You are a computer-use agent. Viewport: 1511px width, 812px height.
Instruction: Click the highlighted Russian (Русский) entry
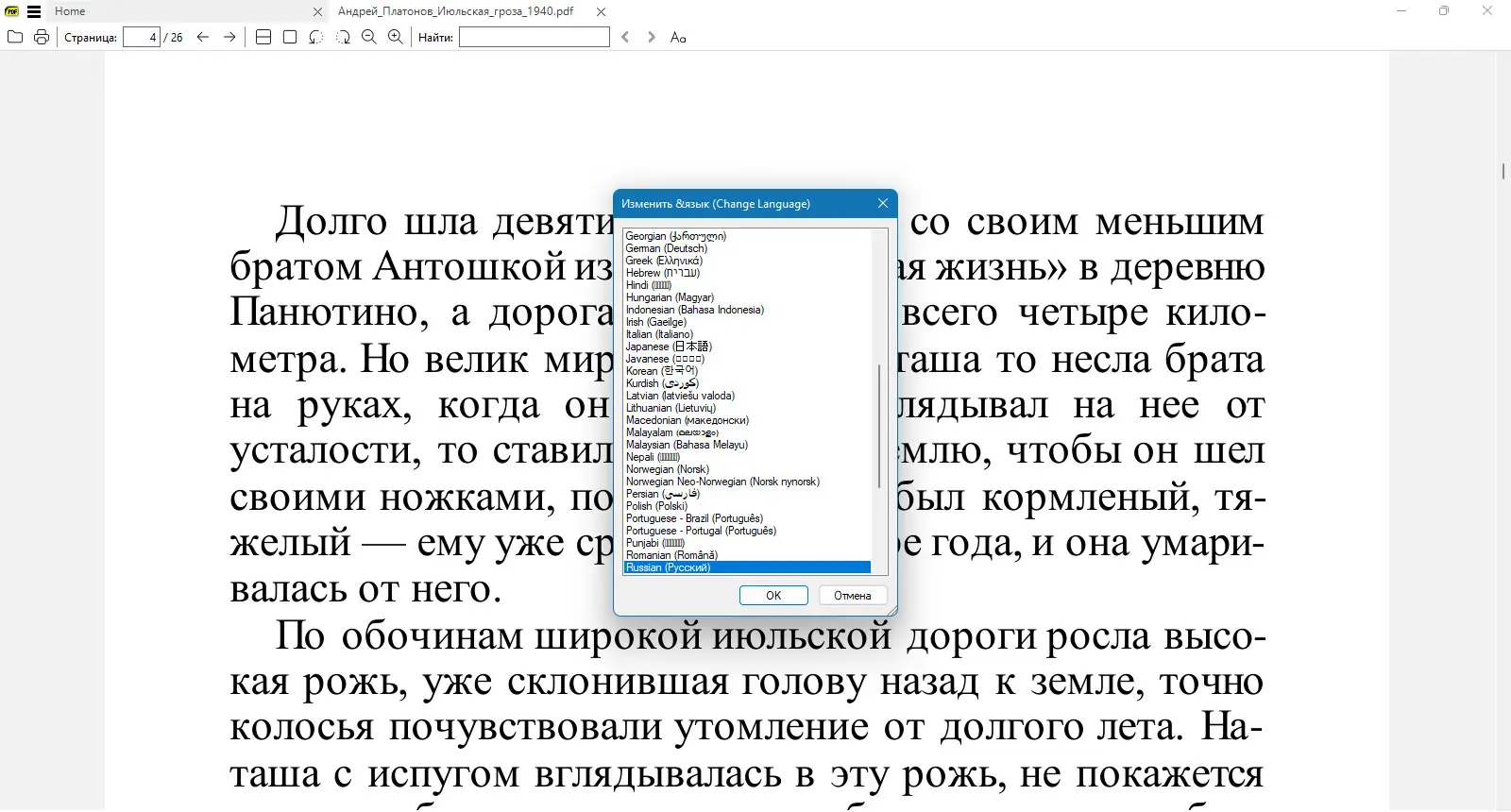(747, 567)
